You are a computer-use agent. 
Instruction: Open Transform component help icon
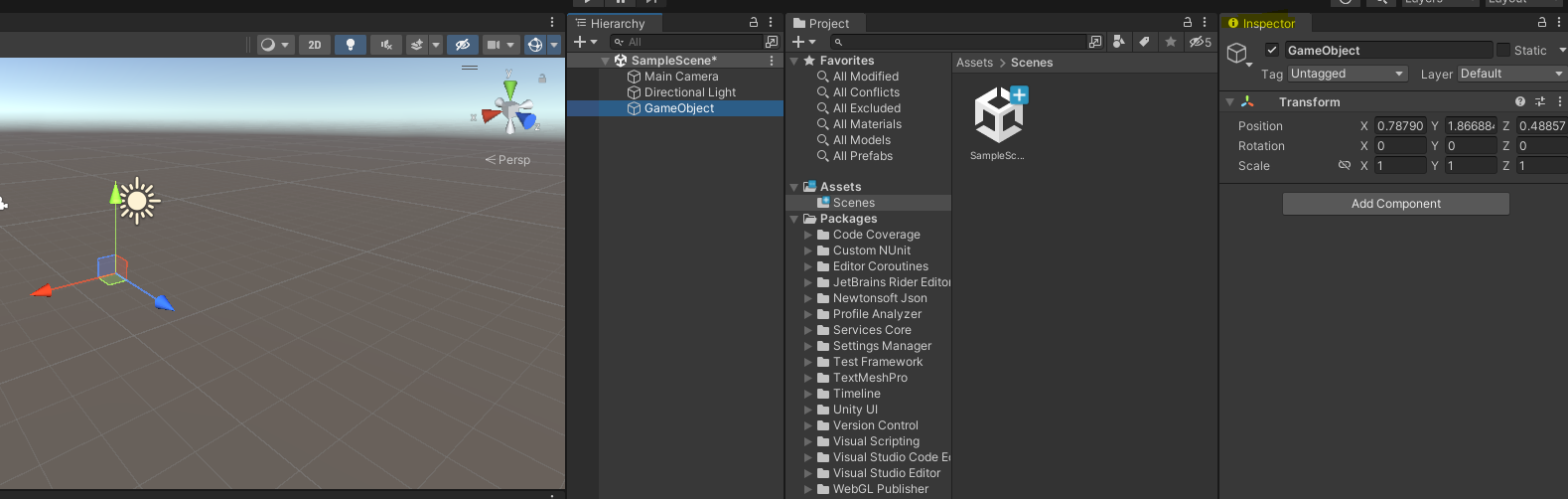[1520, 101]
